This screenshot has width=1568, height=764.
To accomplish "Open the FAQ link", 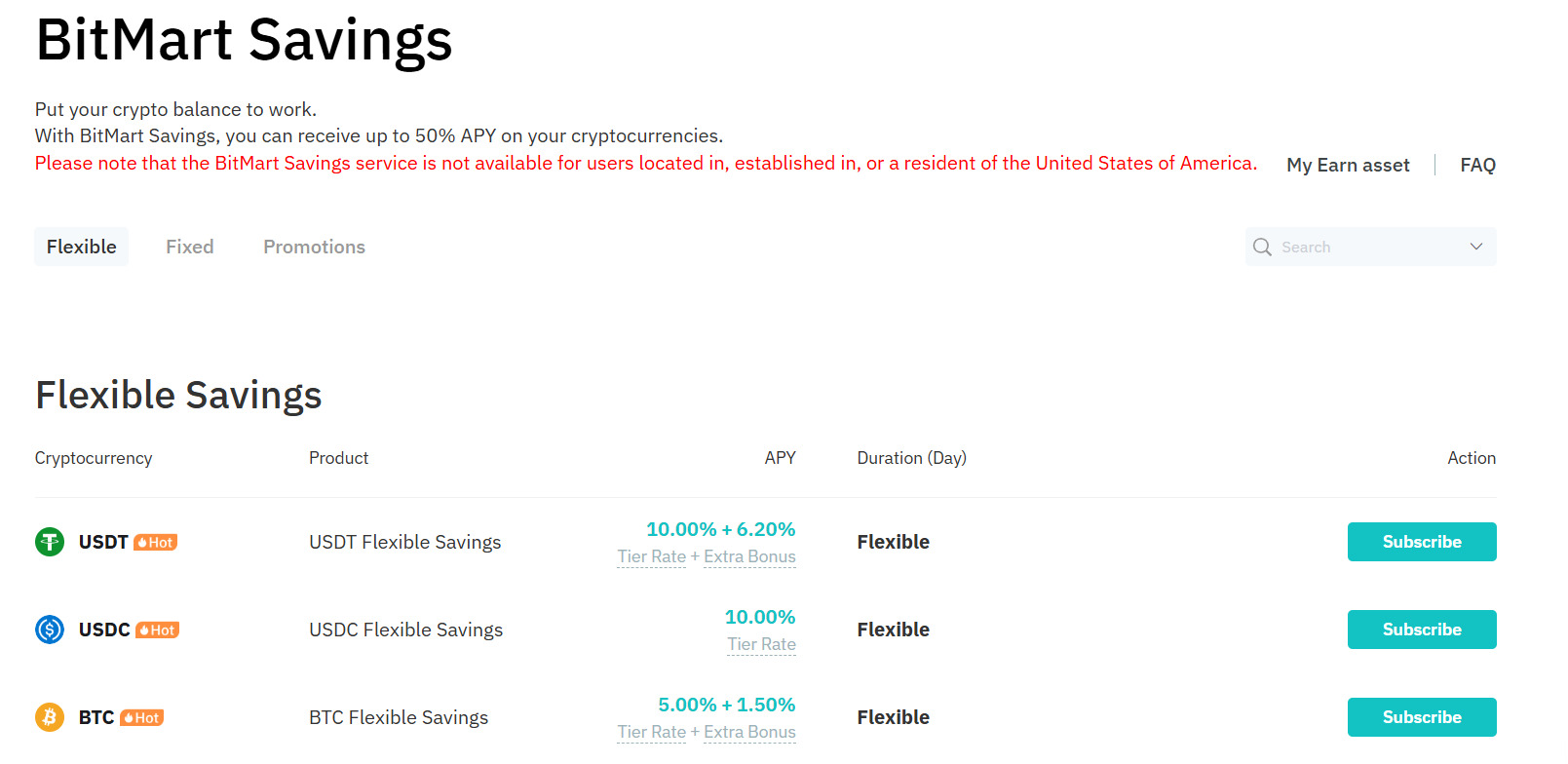I will 1477,165.
